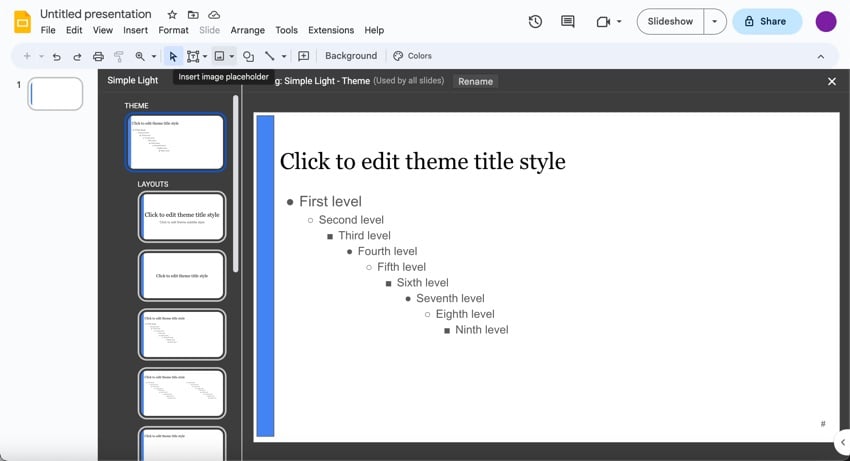Click the Print icon
The height and width of the screenshot is (461, 850).
[98, 57]
